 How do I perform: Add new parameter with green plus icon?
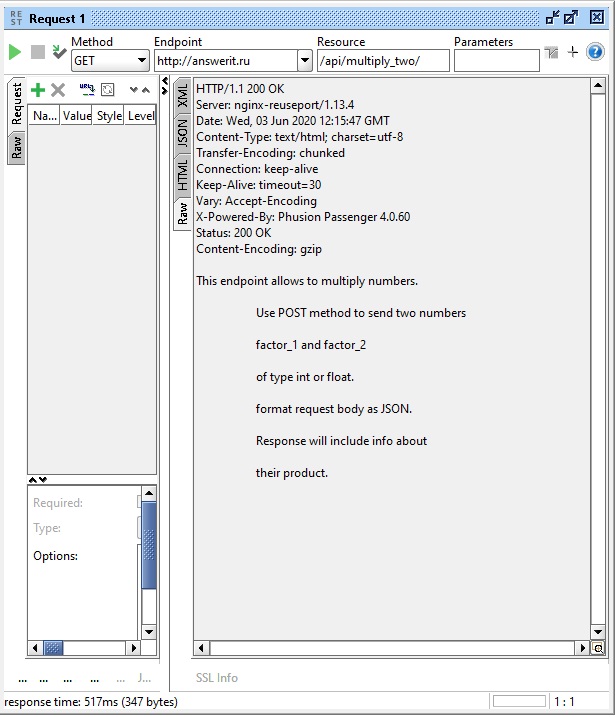point(38,90)
